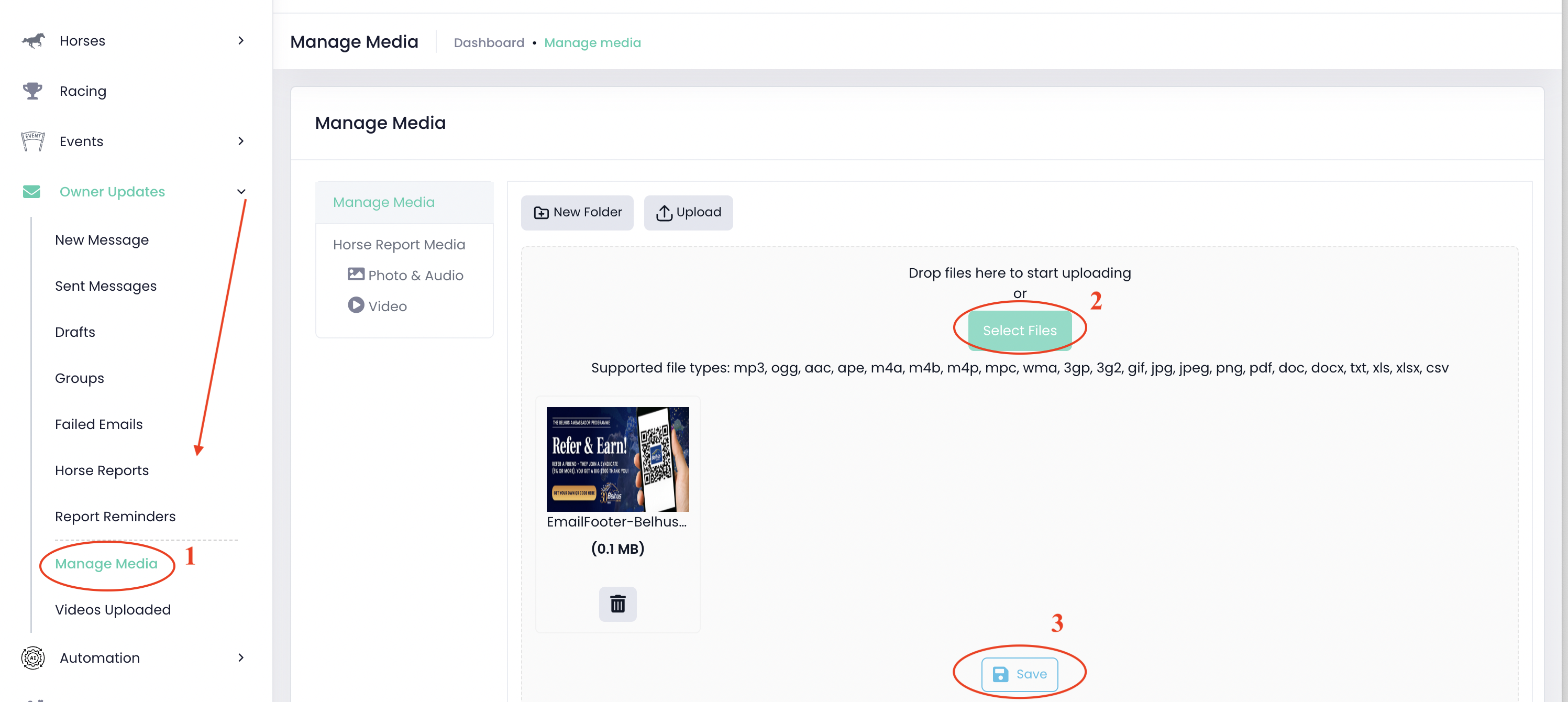1568x702 pixels.
Task: Expand the Automation menu chevron
Action: [241, 657]
